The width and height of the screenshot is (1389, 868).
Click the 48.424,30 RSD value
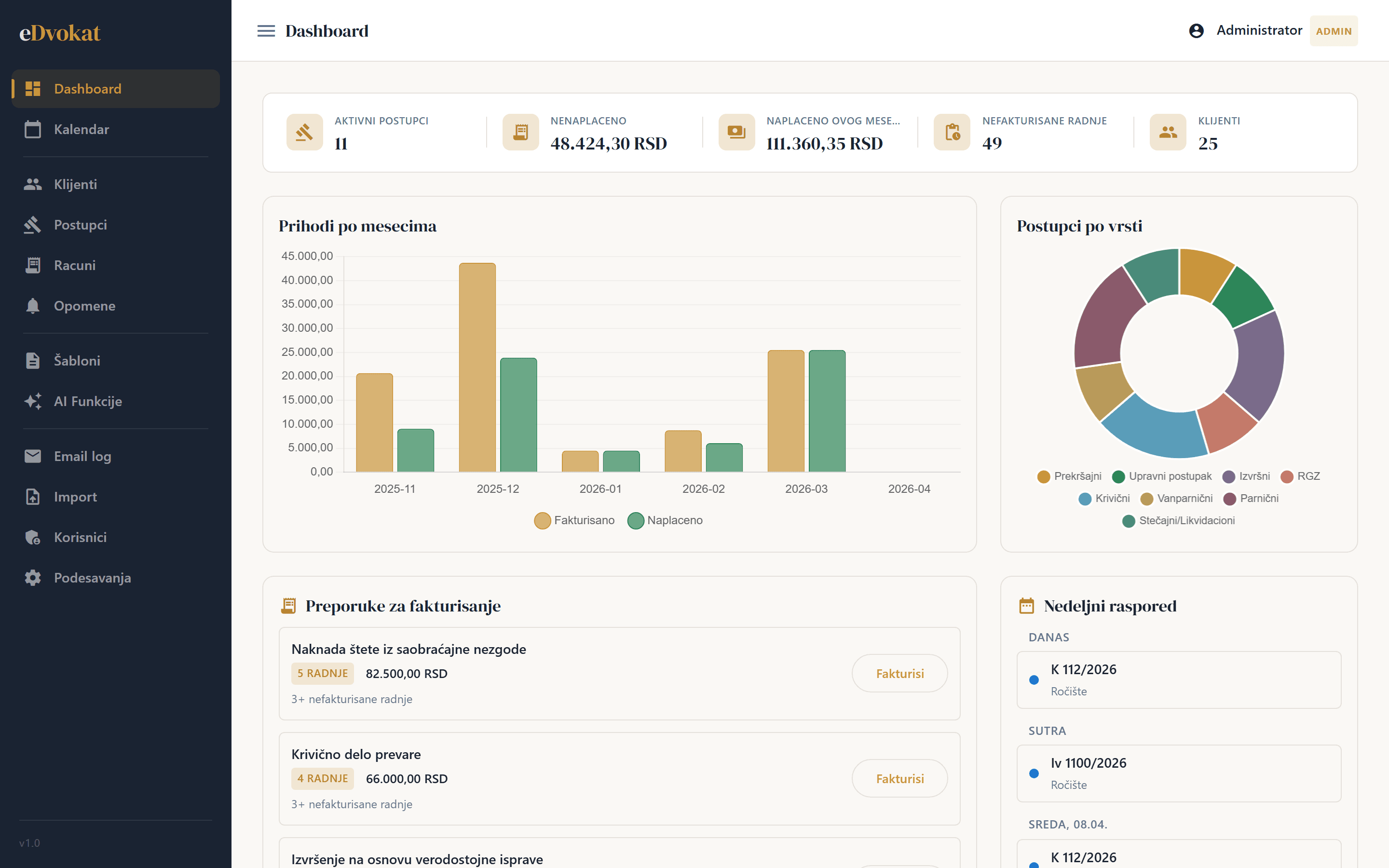coord(608,144)
